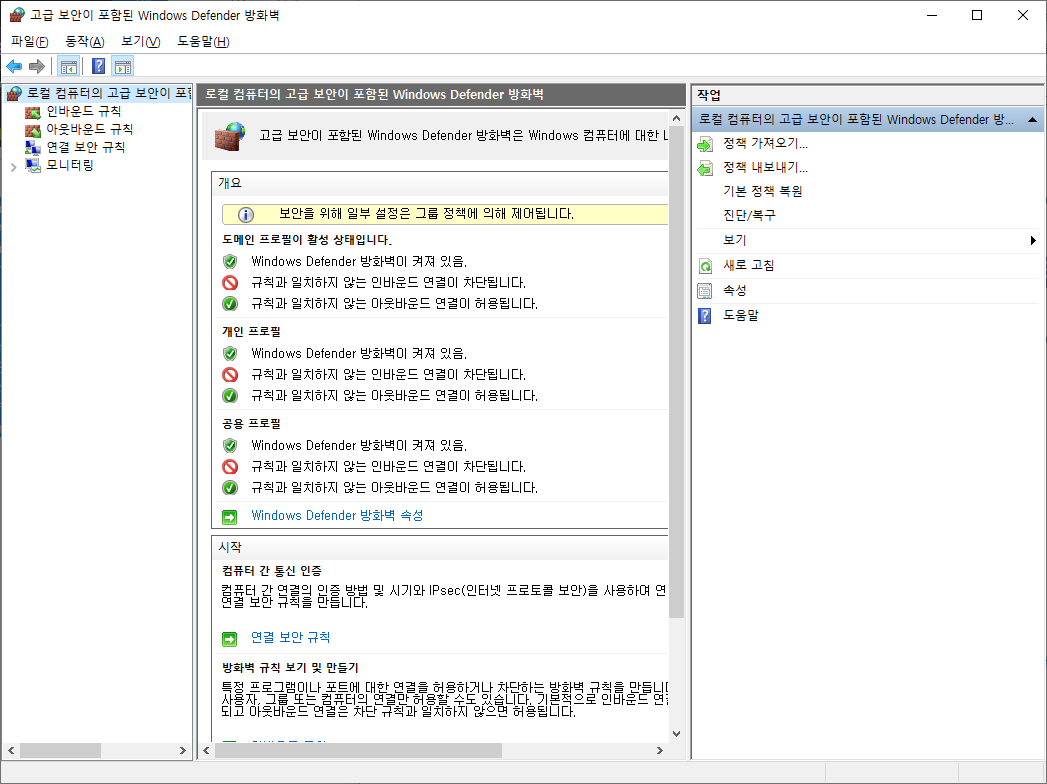Click the 아웃바운드 규칙 icon in the tree
This screenshot has width=1047, height=784.
(33, 130)
